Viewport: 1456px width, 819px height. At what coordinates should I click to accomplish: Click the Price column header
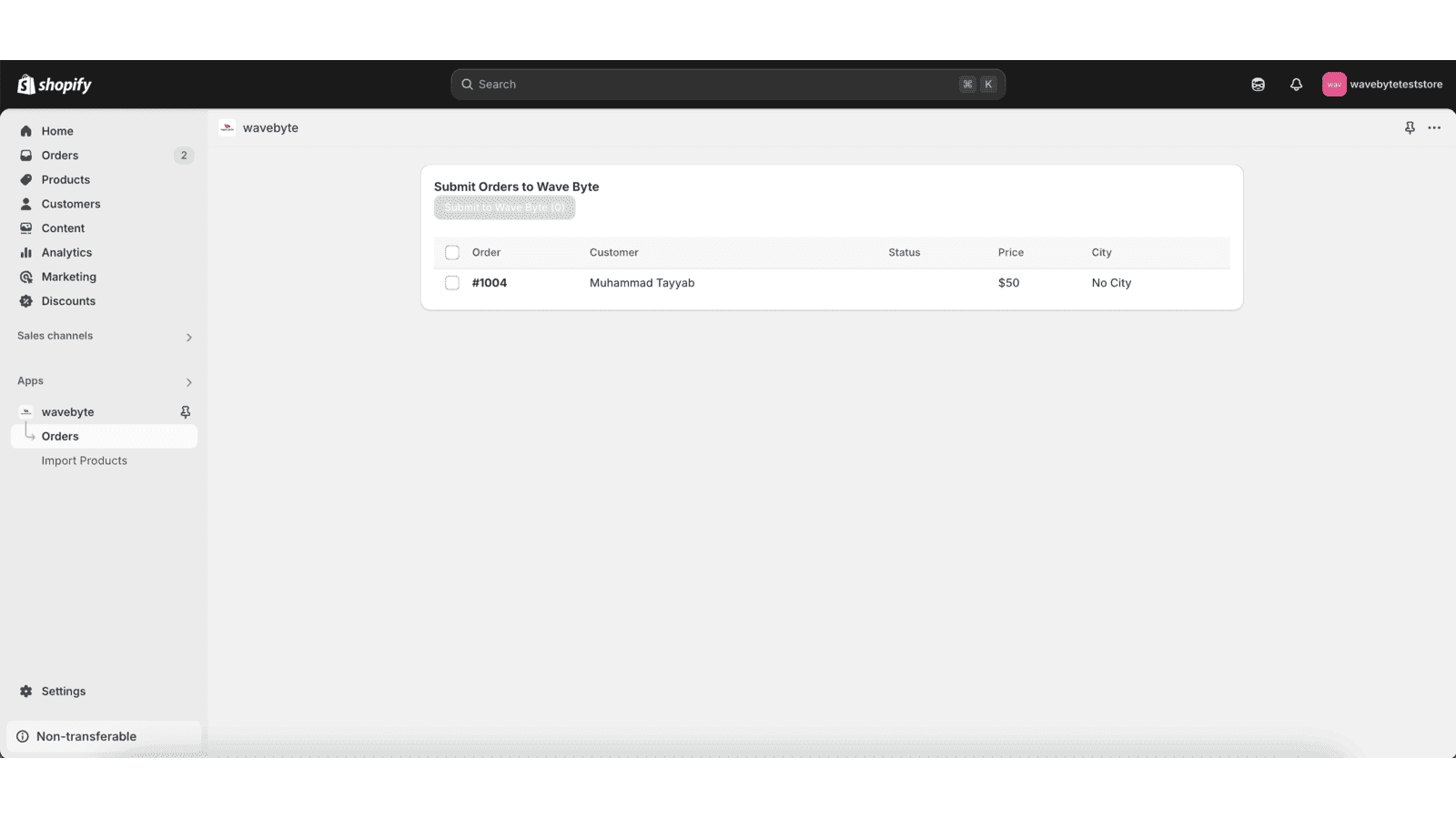point(1011,253)
